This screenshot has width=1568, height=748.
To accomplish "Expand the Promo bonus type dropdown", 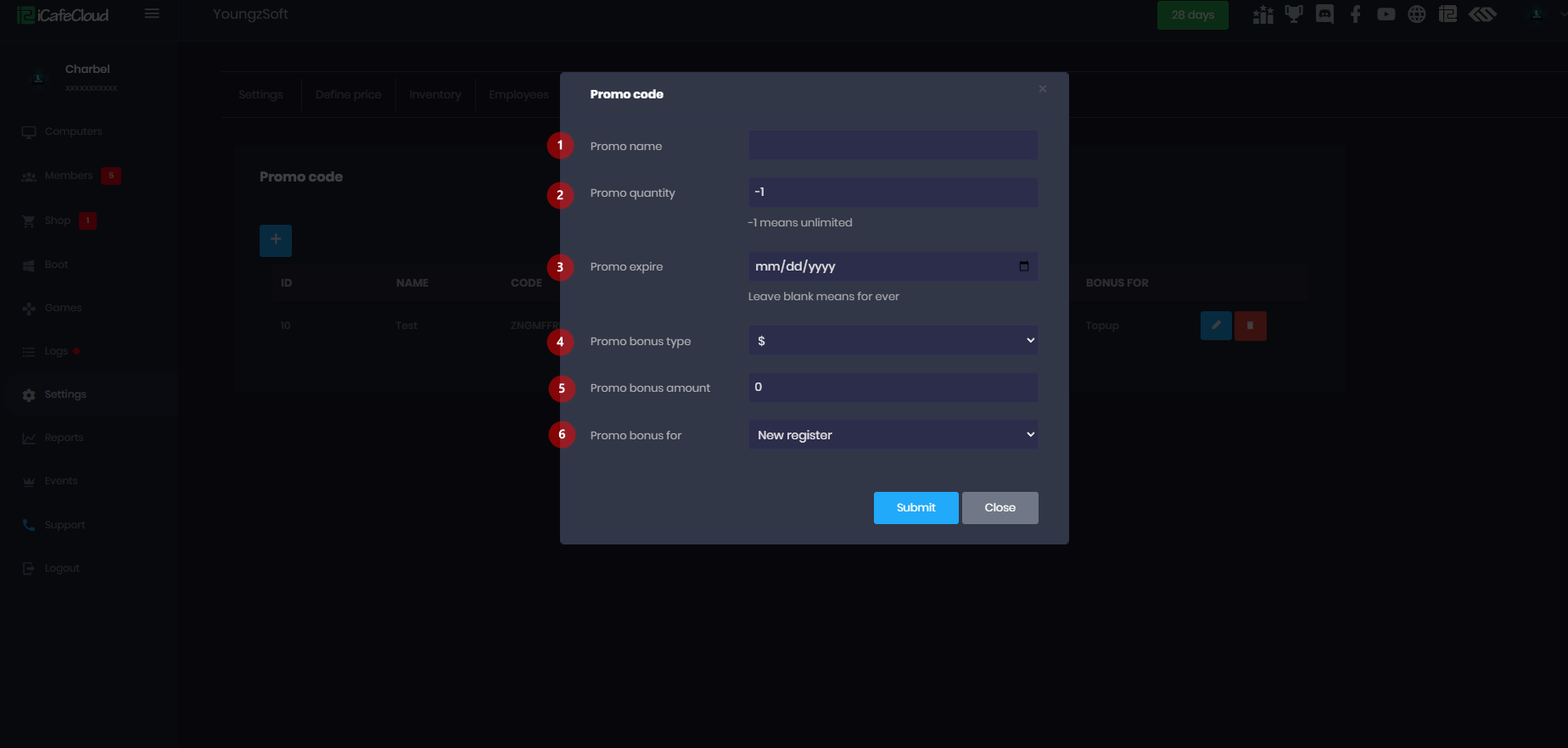I will click(x=893, y=341).
